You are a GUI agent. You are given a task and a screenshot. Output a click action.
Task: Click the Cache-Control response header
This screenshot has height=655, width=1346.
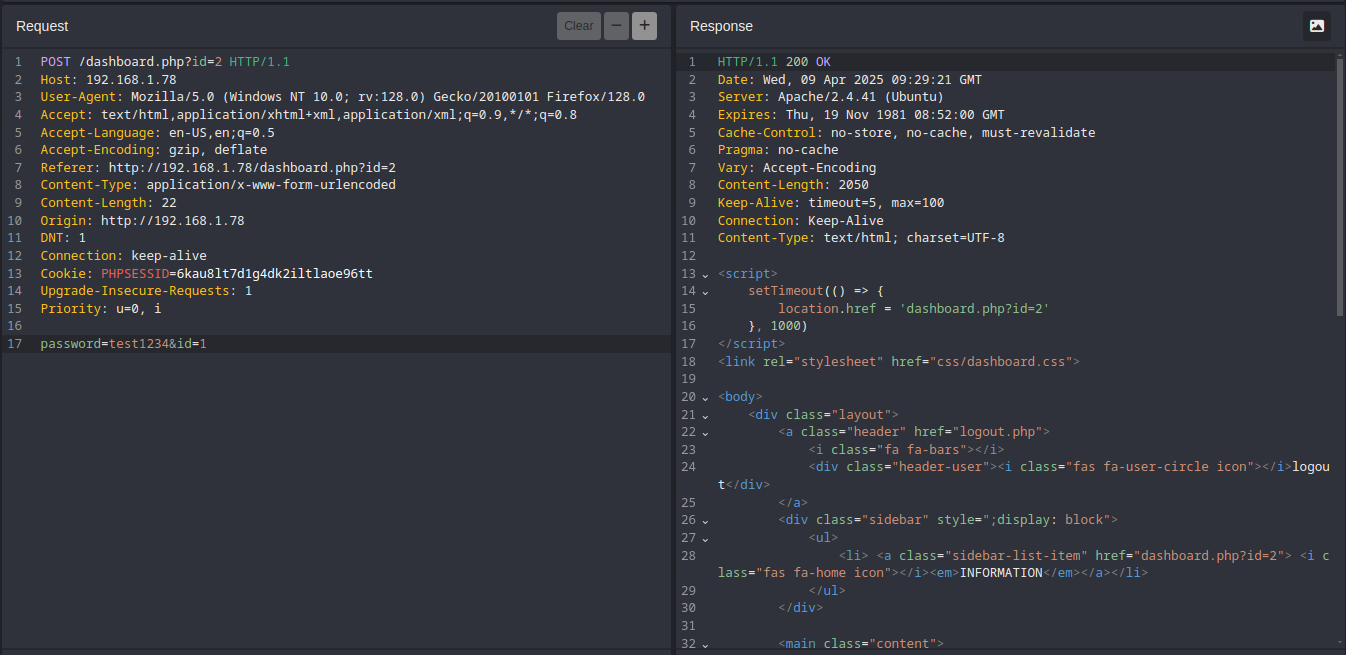pos(907,132)
